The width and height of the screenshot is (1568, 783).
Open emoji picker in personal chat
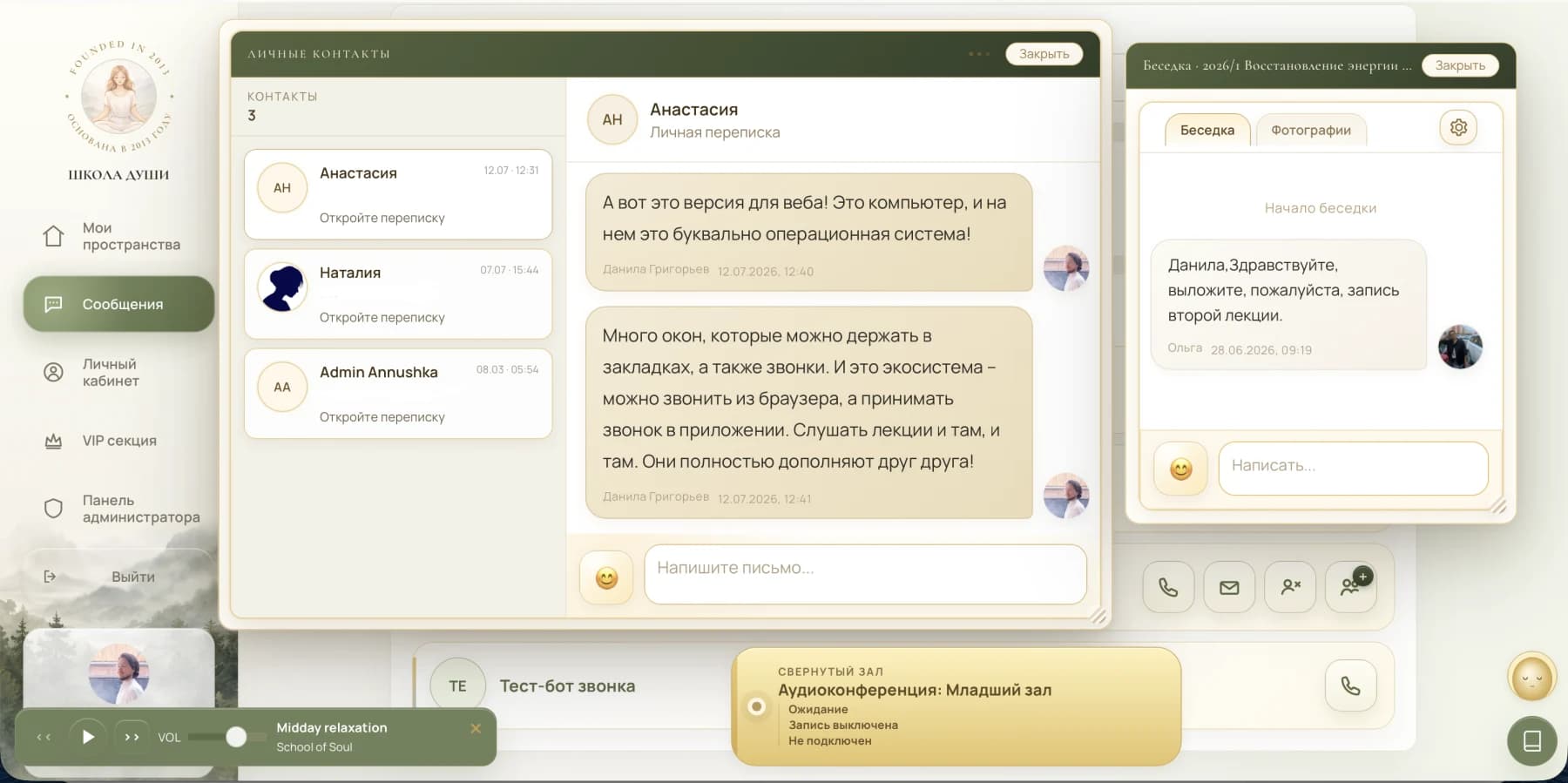[606, 577]
